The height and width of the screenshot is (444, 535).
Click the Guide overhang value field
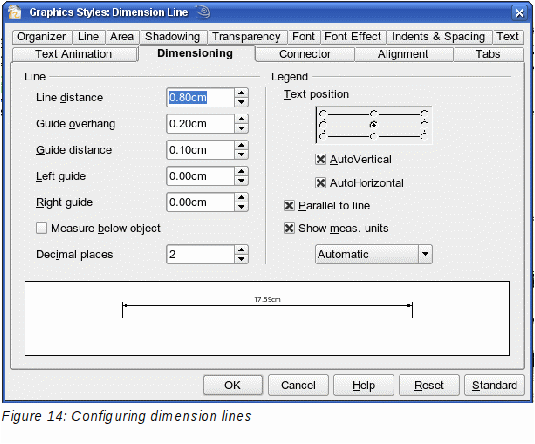(200, 124)
